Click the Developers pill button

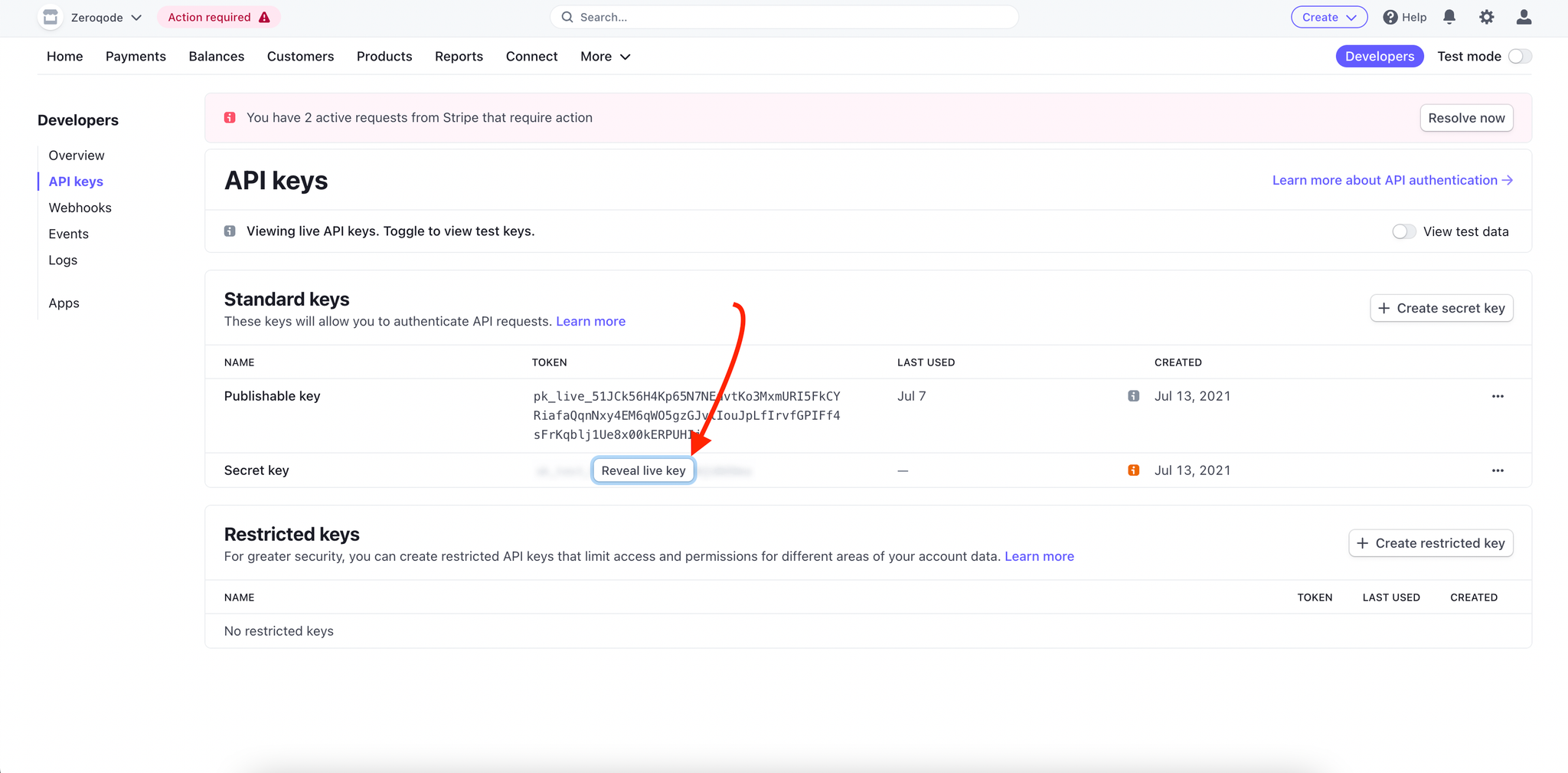(1380, 56)
